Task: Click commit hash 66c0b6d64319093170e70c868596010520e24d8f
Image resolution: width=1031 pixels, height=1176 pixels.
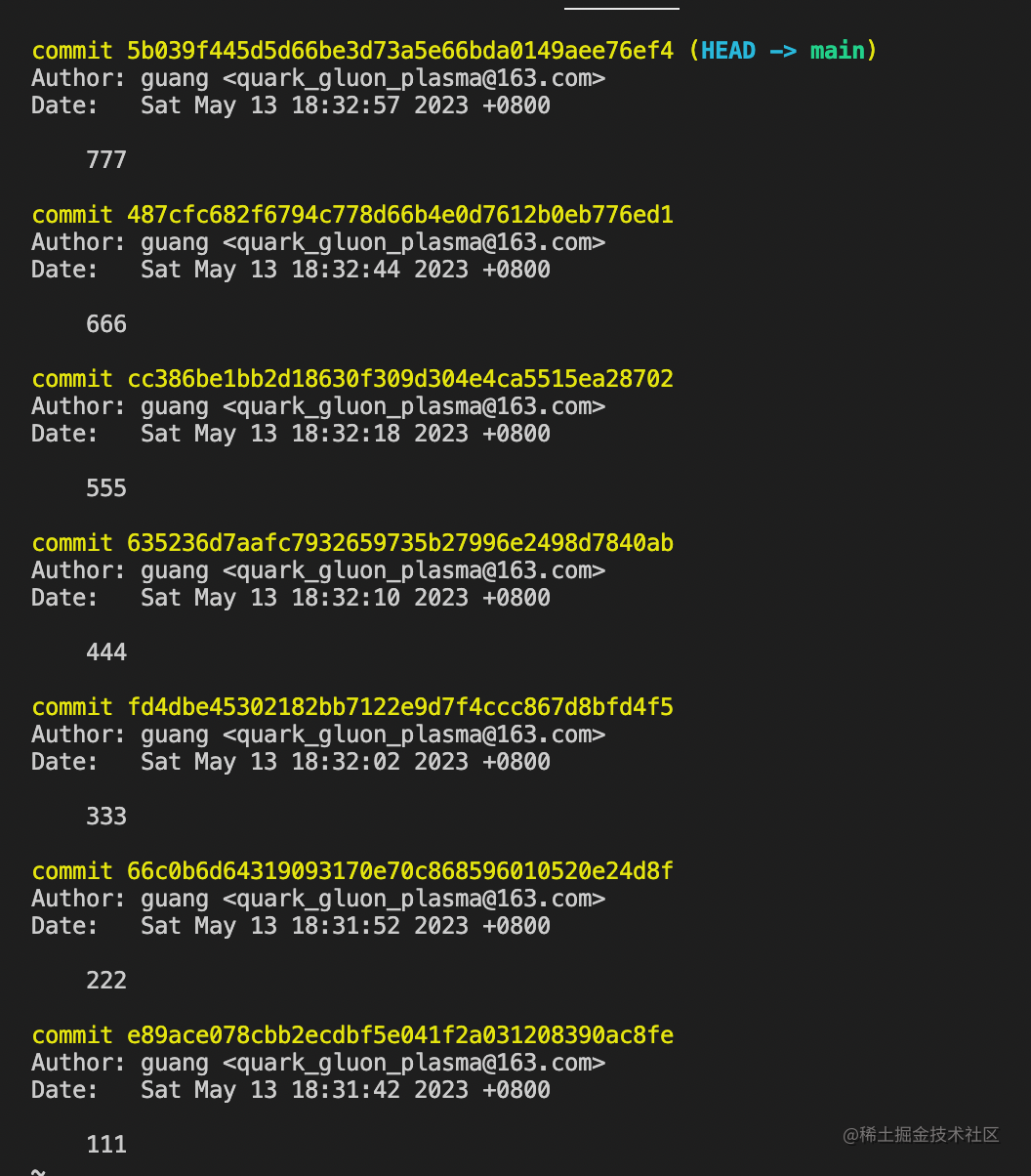Action: [x=400, y=871]
